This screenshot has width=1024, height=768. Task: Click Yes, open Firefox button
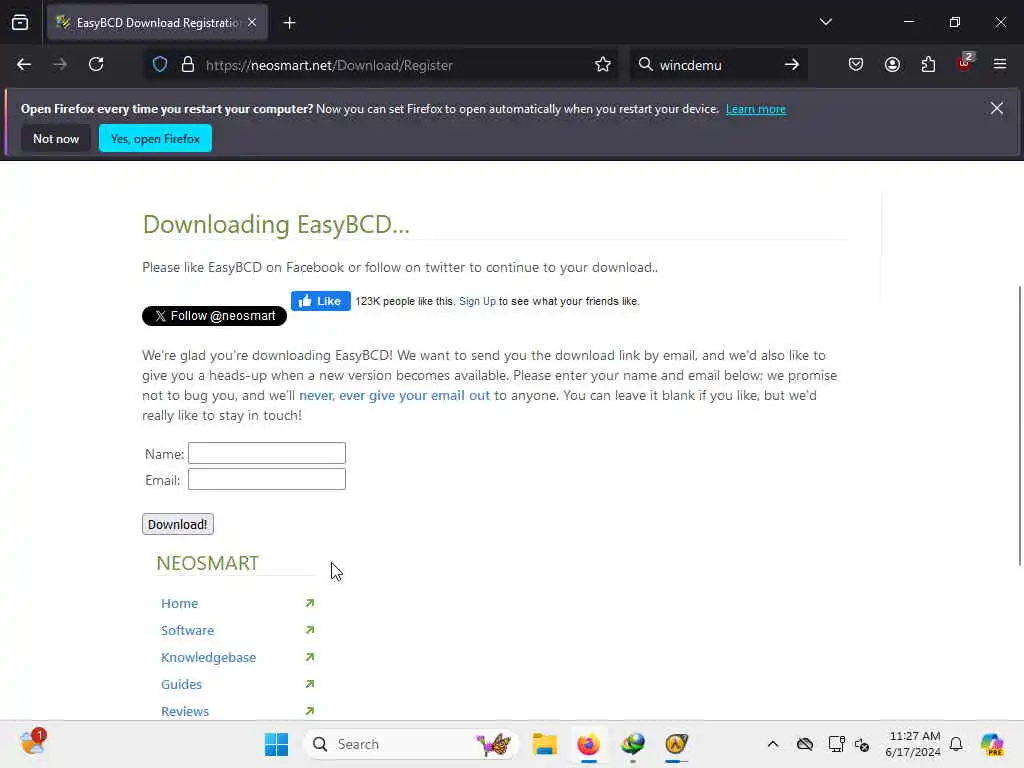pyautogui.click(x=155, y=138)
